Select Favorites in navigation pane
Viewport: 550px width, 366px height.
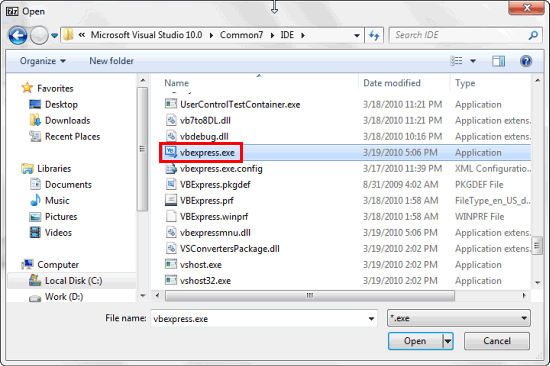pyautogui.click(x=47, y=88)
